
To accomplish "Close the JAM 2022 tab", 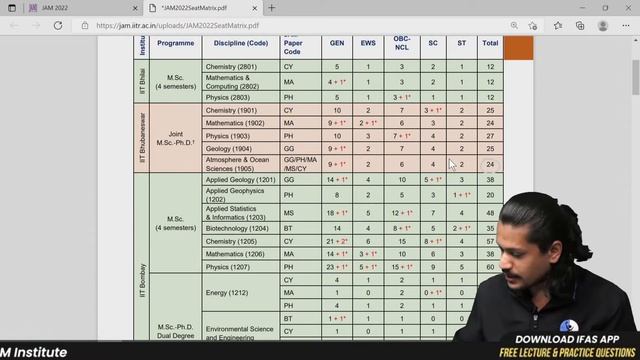I will point(135,8).
